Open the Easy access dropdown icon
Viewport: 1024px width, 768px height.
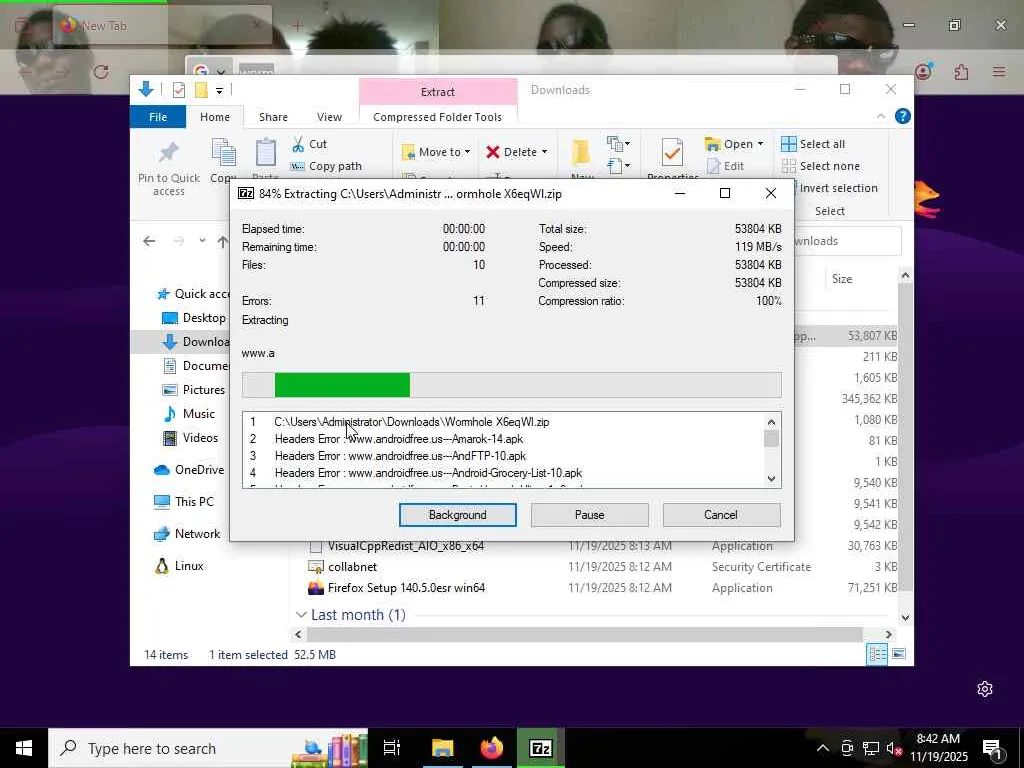pyautogui.click(x=618, y=165)
